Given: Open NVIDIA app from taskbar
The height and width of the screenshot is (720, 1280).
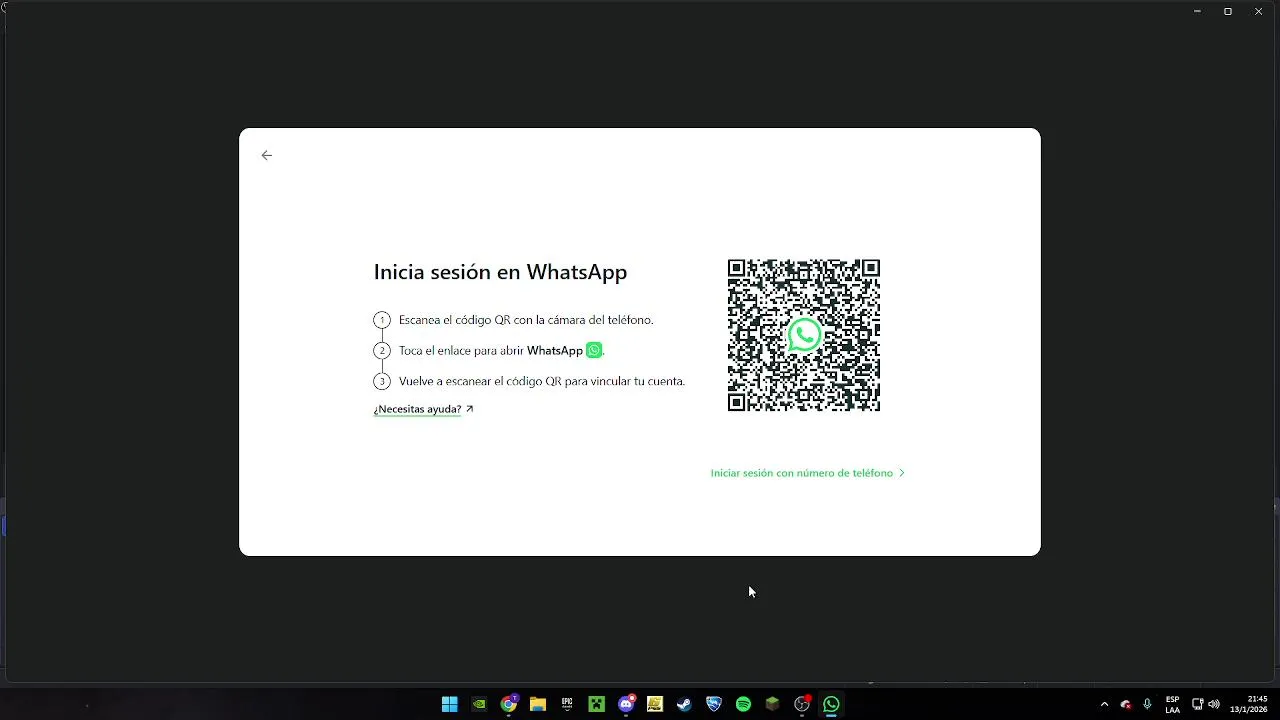Looking at the screenshot, I should pos(479,704).
